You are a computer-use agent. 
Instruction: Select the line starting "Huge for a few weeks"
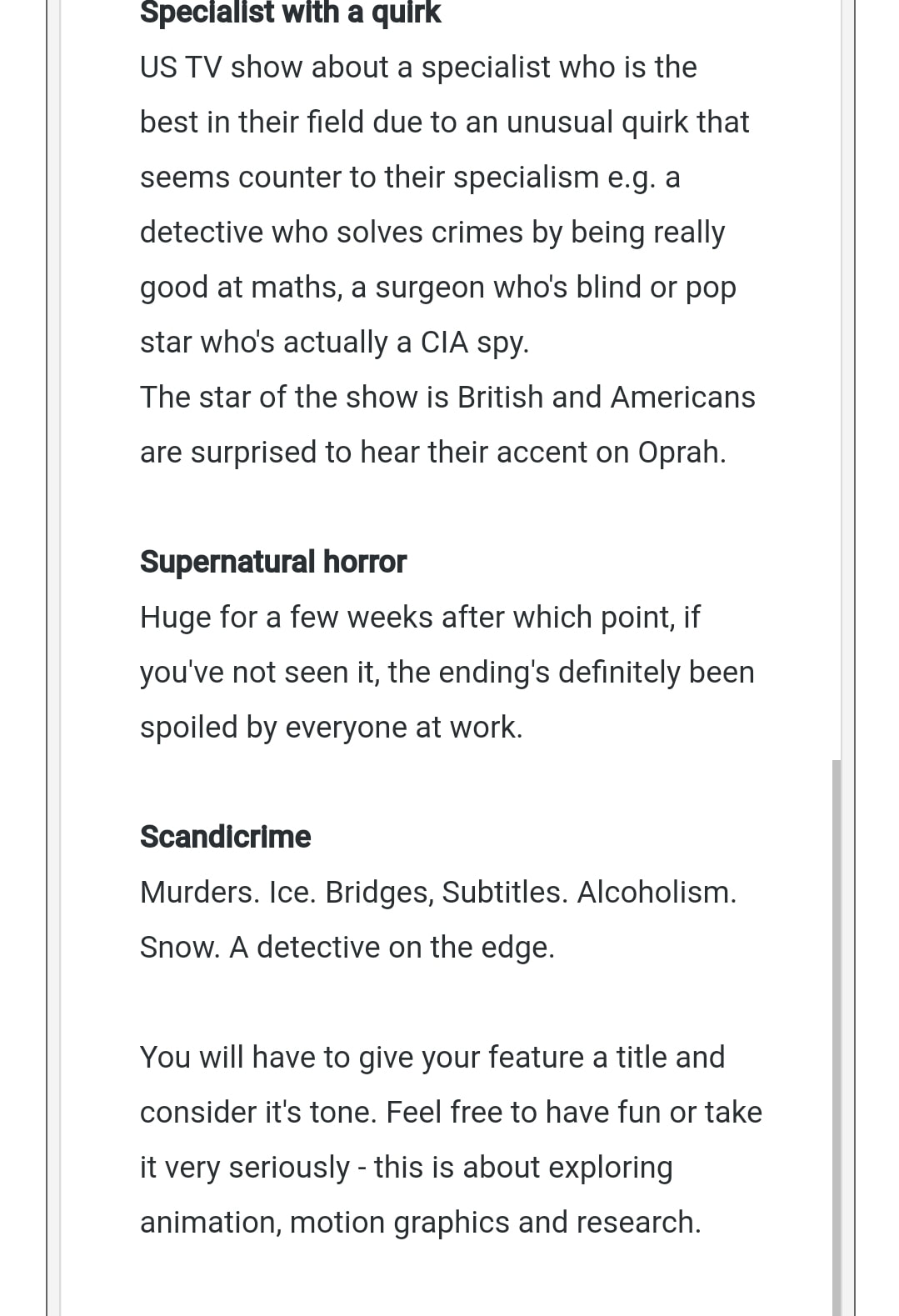pyautogui.click(x=420, y=618)
